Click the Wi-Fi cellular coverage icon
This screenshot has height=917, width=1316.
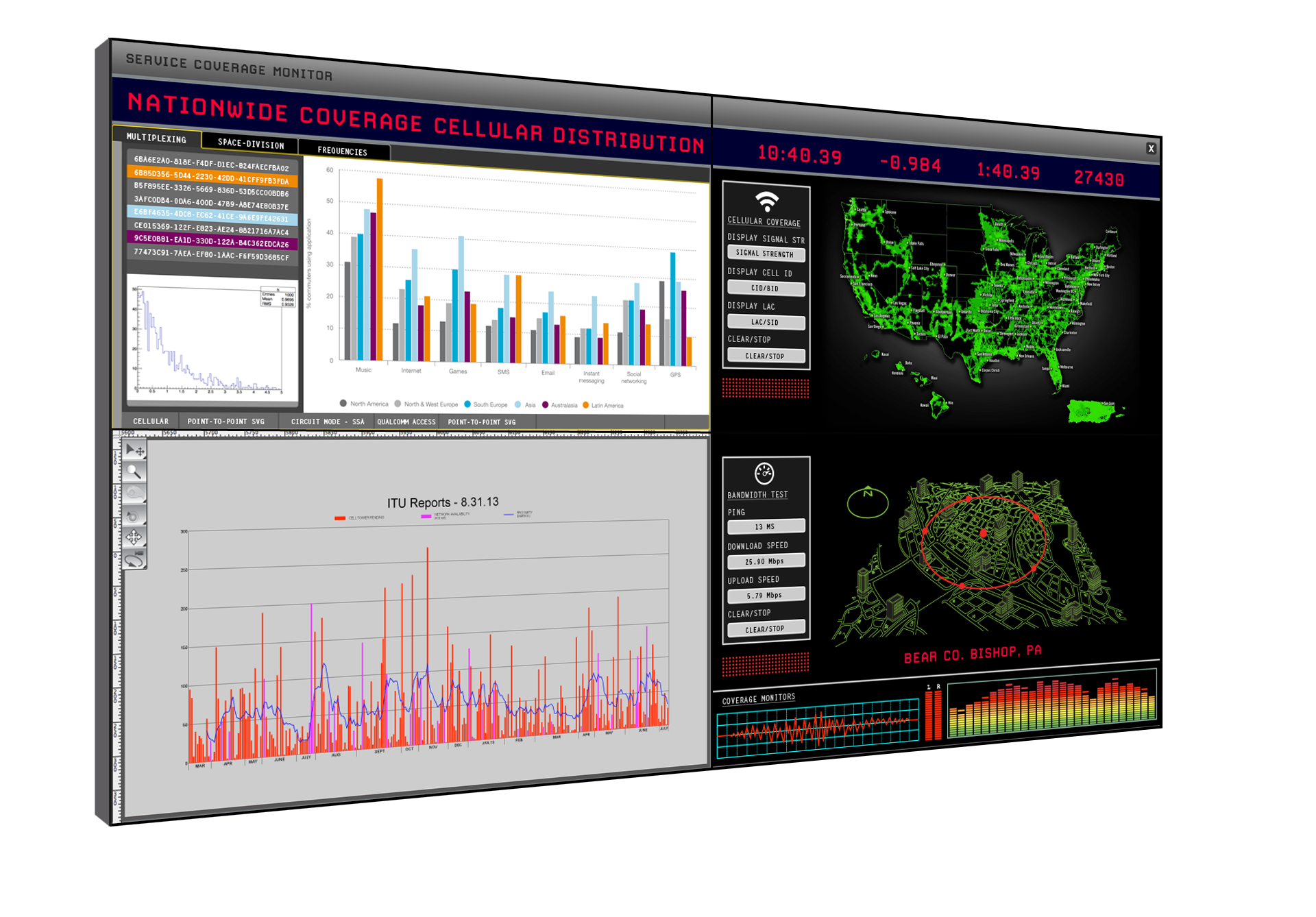[x=766, y=201]
